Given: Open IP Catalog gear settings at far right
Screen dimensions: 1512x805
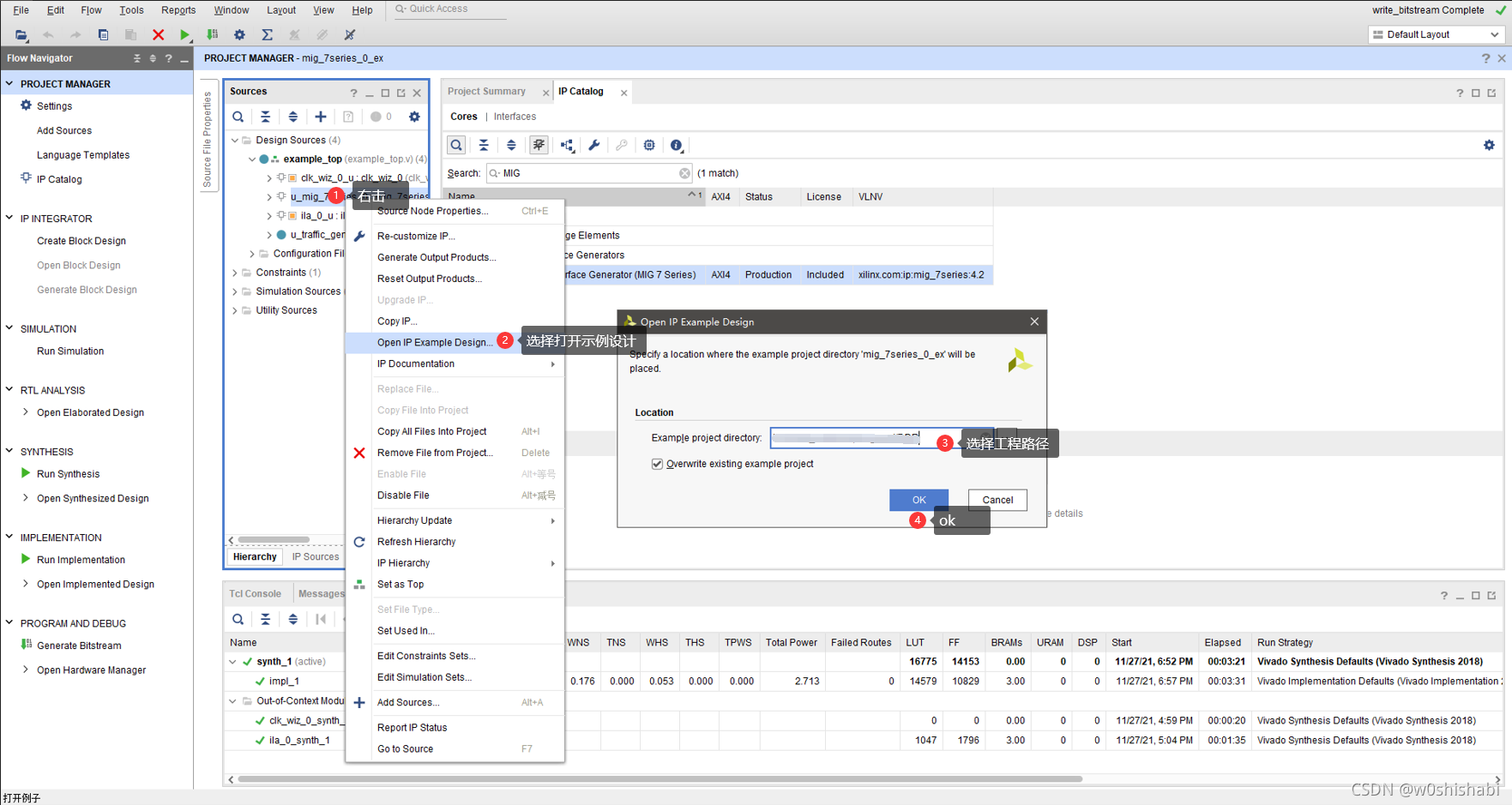Looking at the screenshot, I should coord(1489,145).
